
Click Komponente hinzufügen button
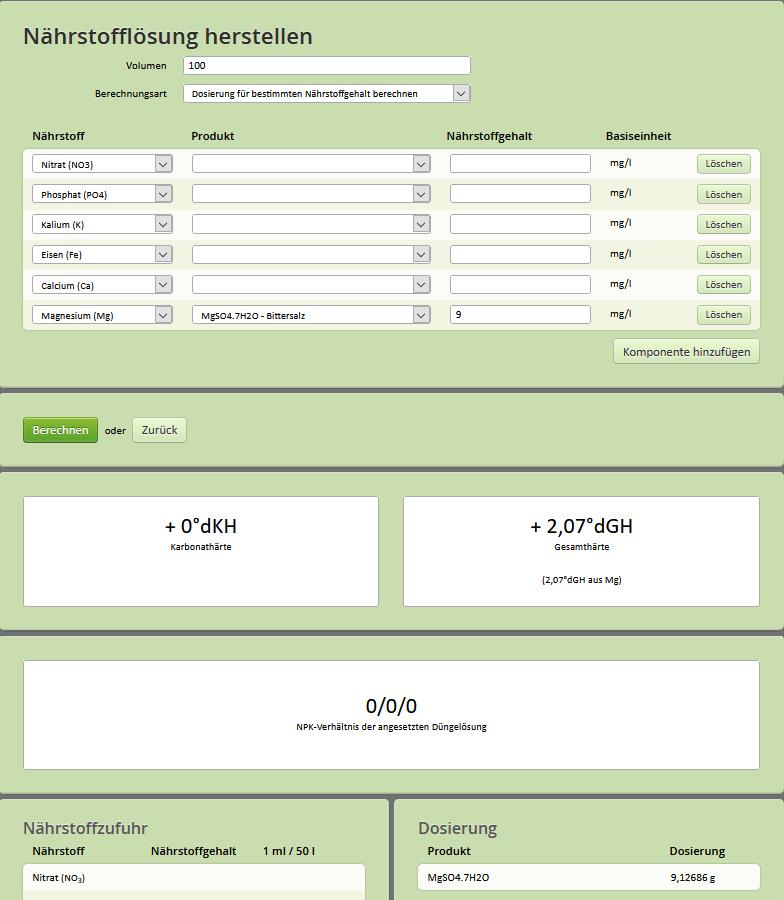(686, 351)
